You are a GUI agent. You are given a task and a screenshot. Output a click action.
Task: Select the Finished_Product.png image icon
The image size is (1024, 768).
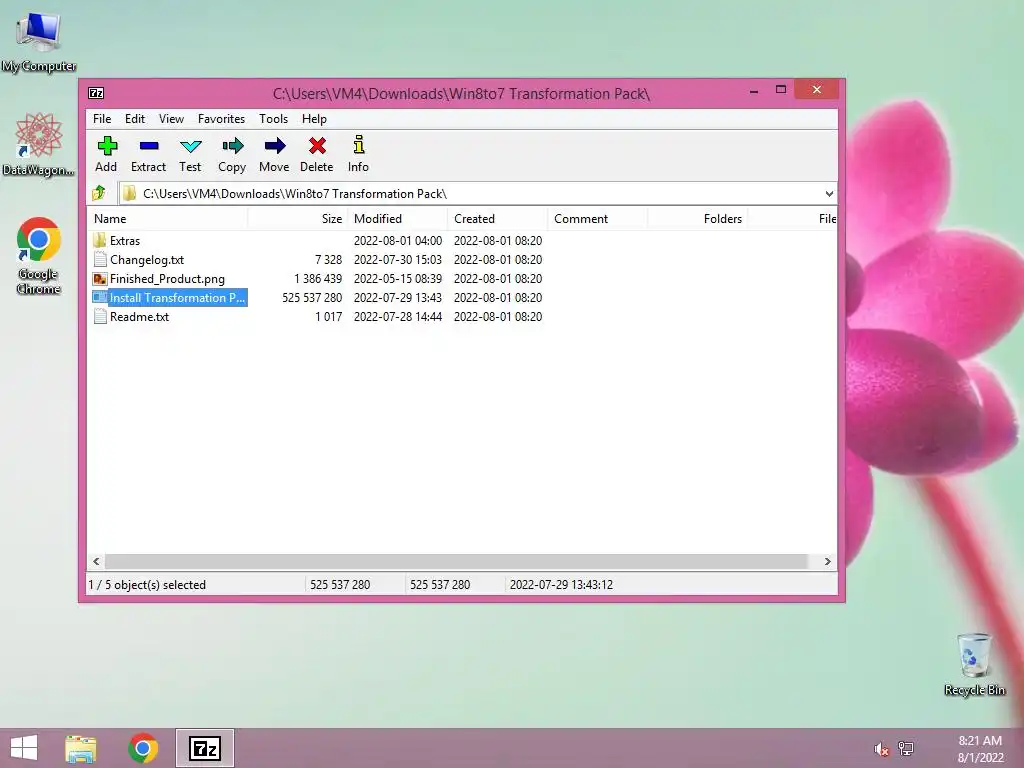99,279
